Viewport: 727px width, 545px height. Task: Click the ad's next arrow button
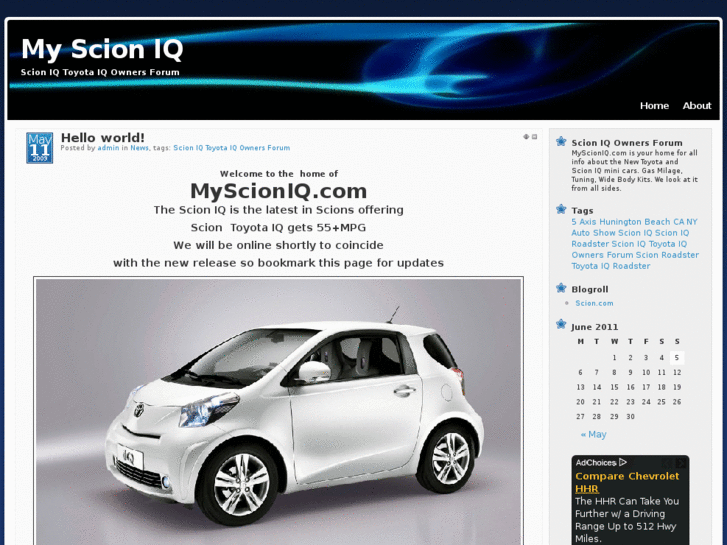[681, 463]
